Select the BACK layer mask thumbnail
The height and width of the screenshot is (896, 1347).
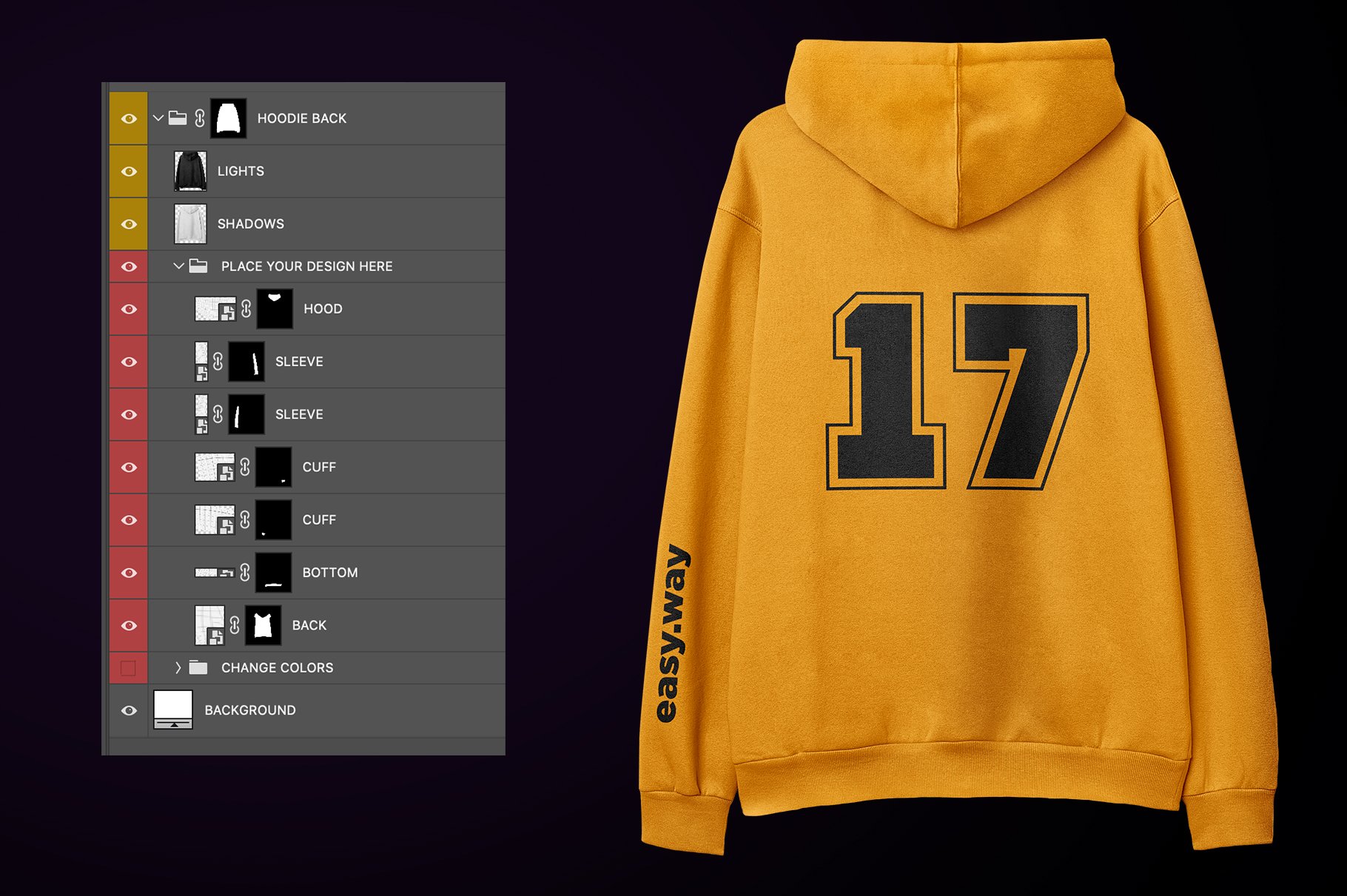(x=263, y=625)
